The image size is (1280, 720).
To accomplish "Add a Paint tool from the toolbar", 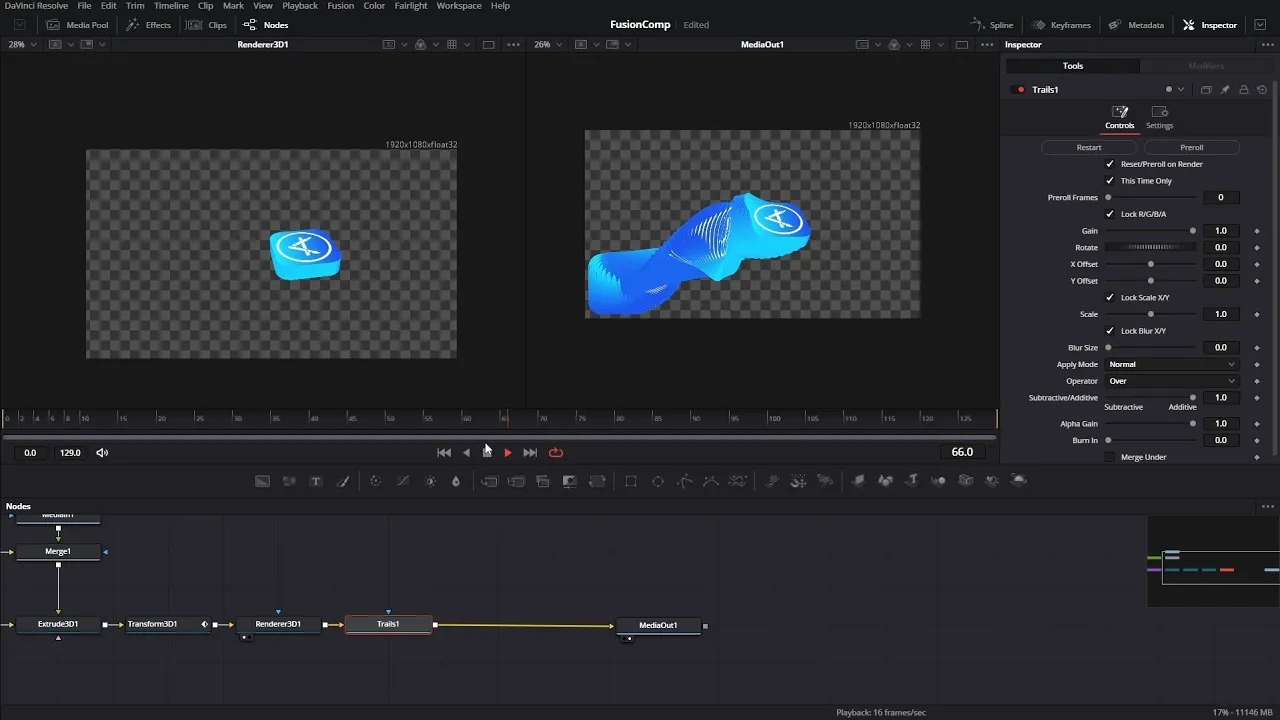I will pos(343,481).
